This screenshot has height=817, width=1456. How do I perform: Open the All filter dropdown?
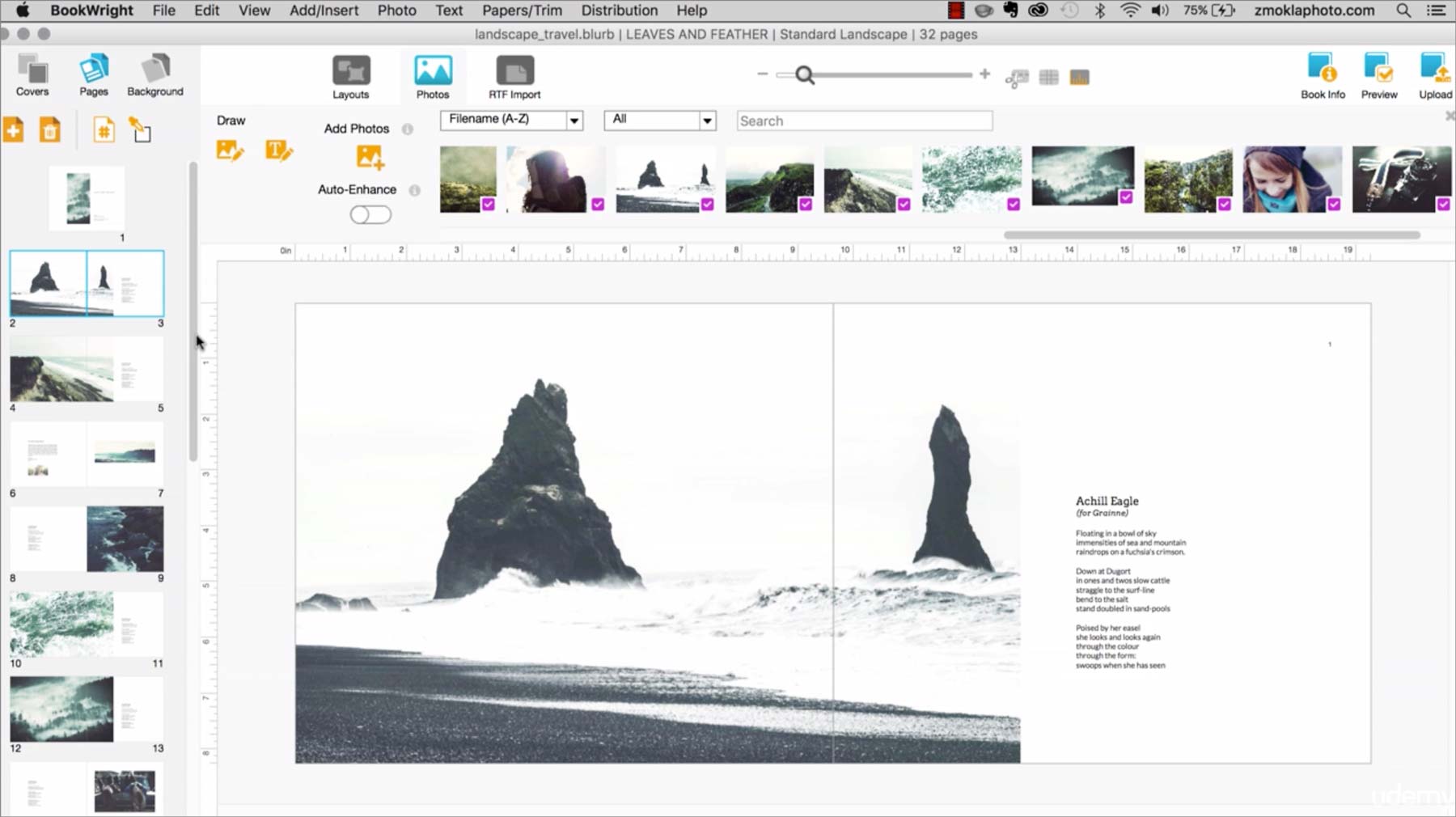tap(660, 120)
